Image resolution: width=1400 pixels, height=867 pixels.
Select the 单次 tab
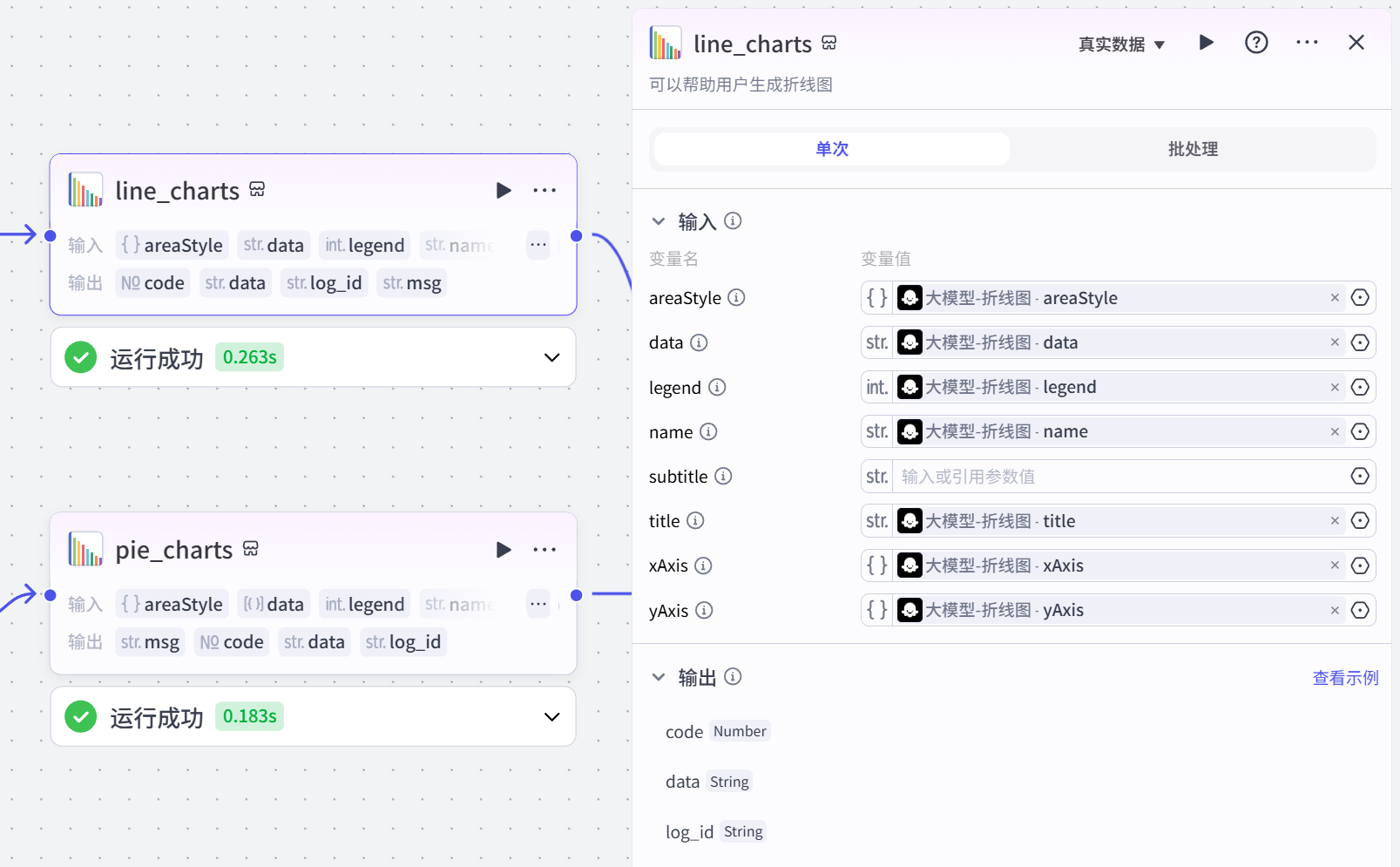point(830,148)
